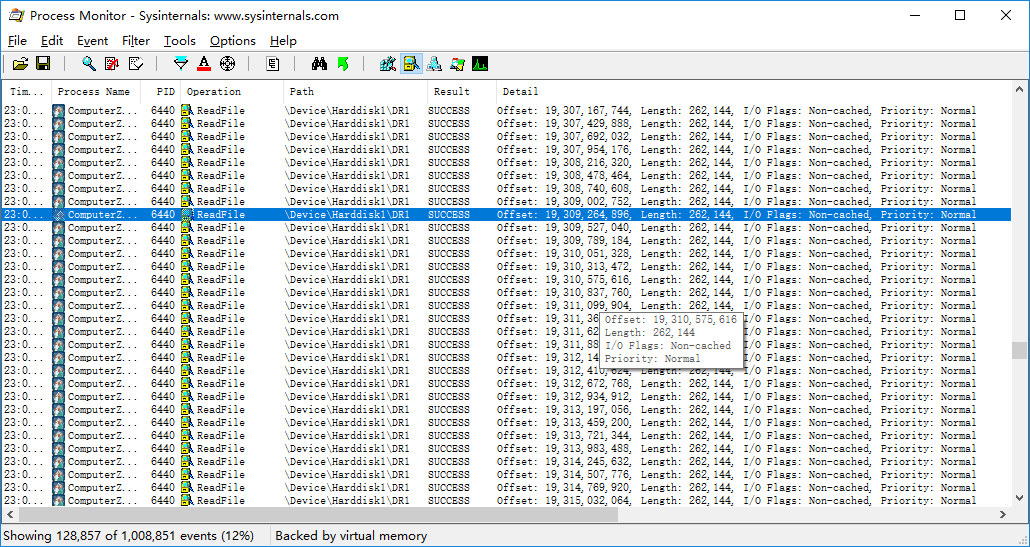
Task: Click the Save floppy disk icon
Action: click(x=43, y=64)
